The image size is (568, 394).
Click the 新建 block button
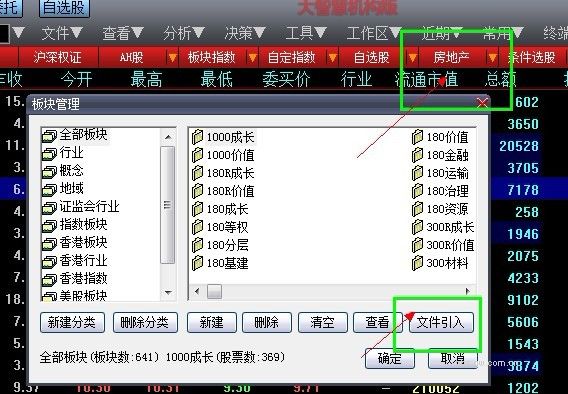tap(212, 322)
